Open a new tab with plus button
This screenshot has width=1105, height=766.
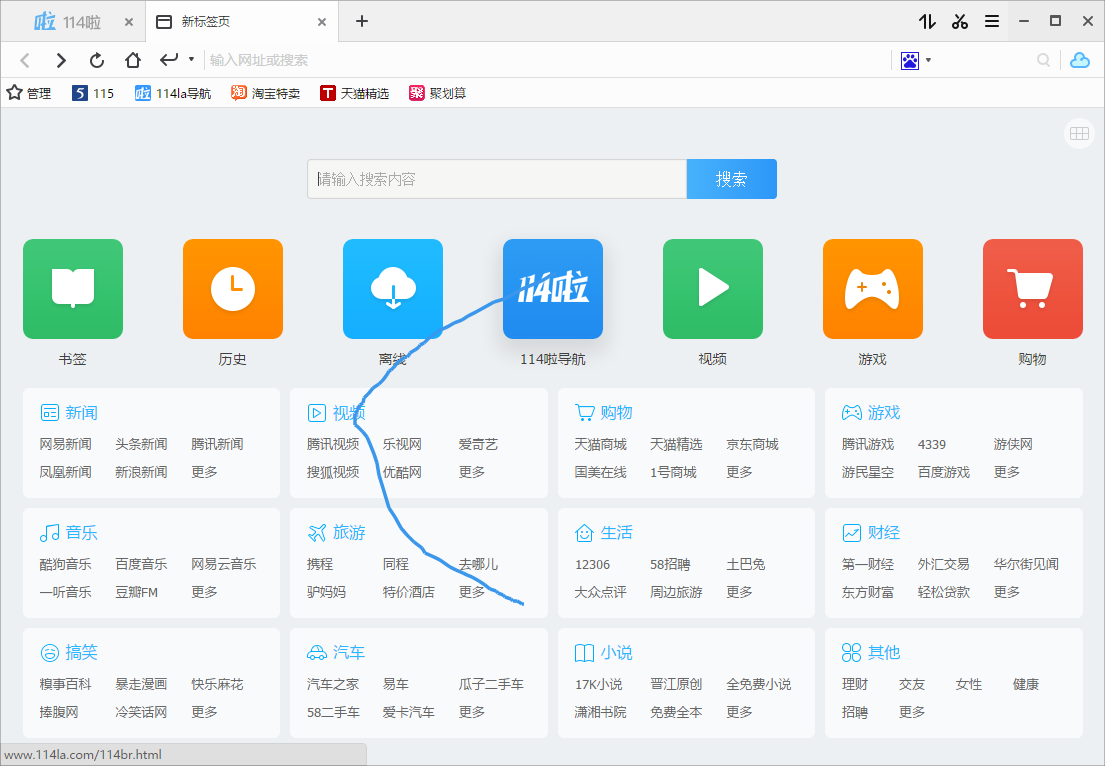click(362, 21)
